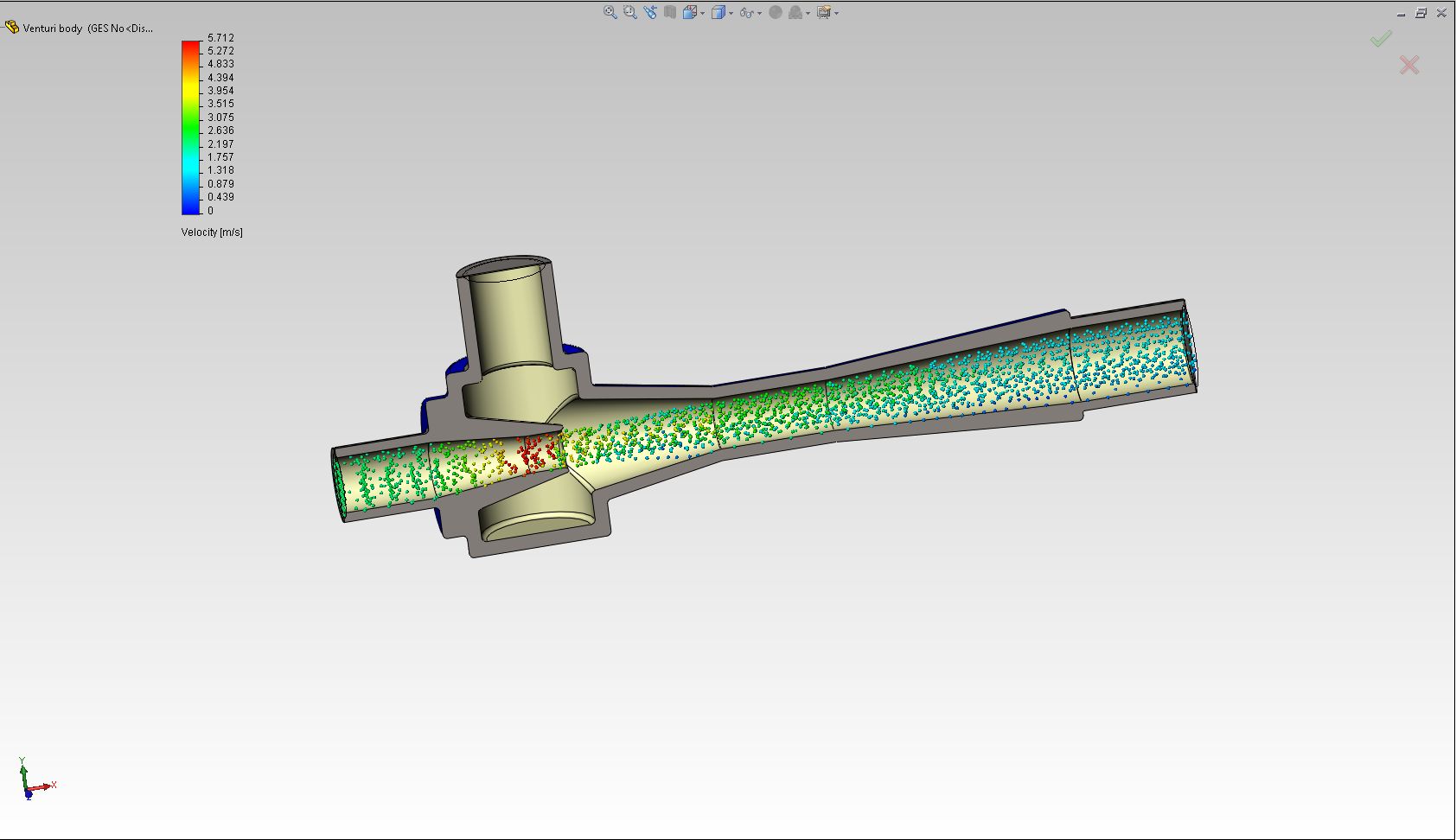
Task: Click the Apply Scene icon
Action: tap(795, 12)
